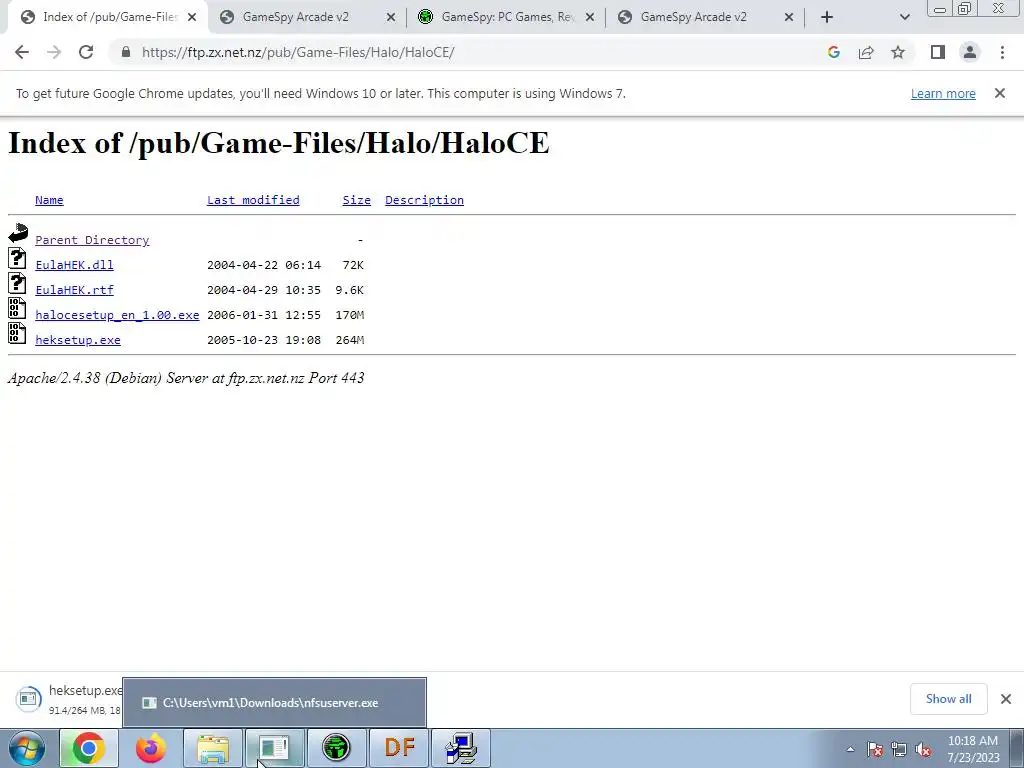
Task: Click the 2004-04-22 06:14 date text
Action: 264,264
